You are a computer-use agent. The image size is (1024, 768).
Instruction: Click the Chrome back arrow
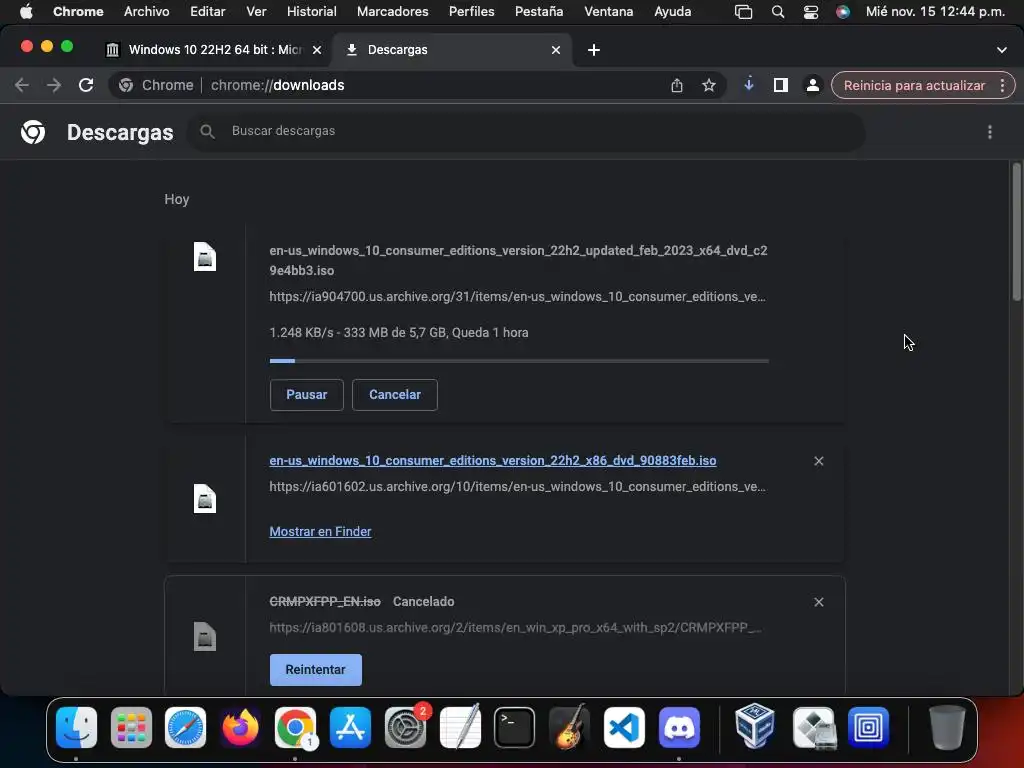(22, 86)
